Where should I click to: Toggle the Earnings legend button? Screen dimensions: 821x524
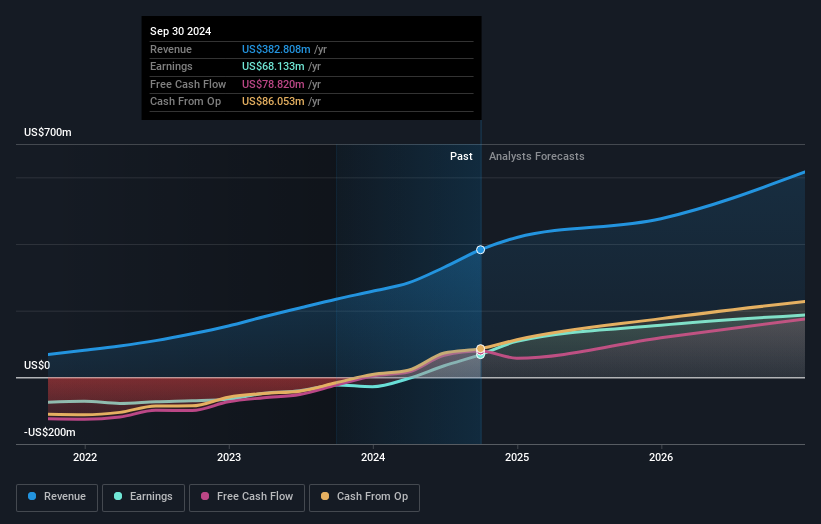tap(143, 497)
